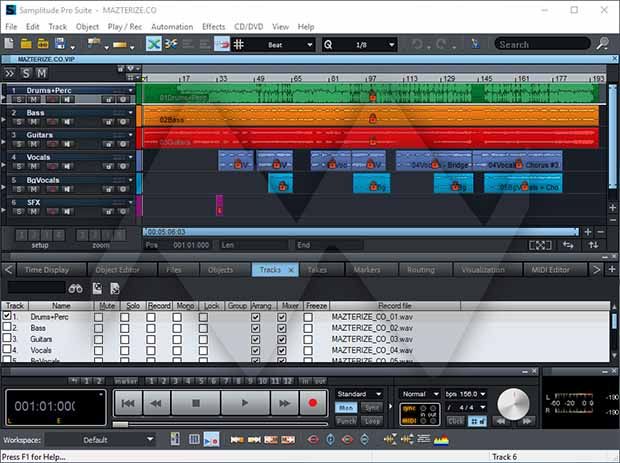Image resolution: width=620 pixels, height=463 pixels.
Task: Open the Standard playback mode dropdown
Action: [359, 394]
